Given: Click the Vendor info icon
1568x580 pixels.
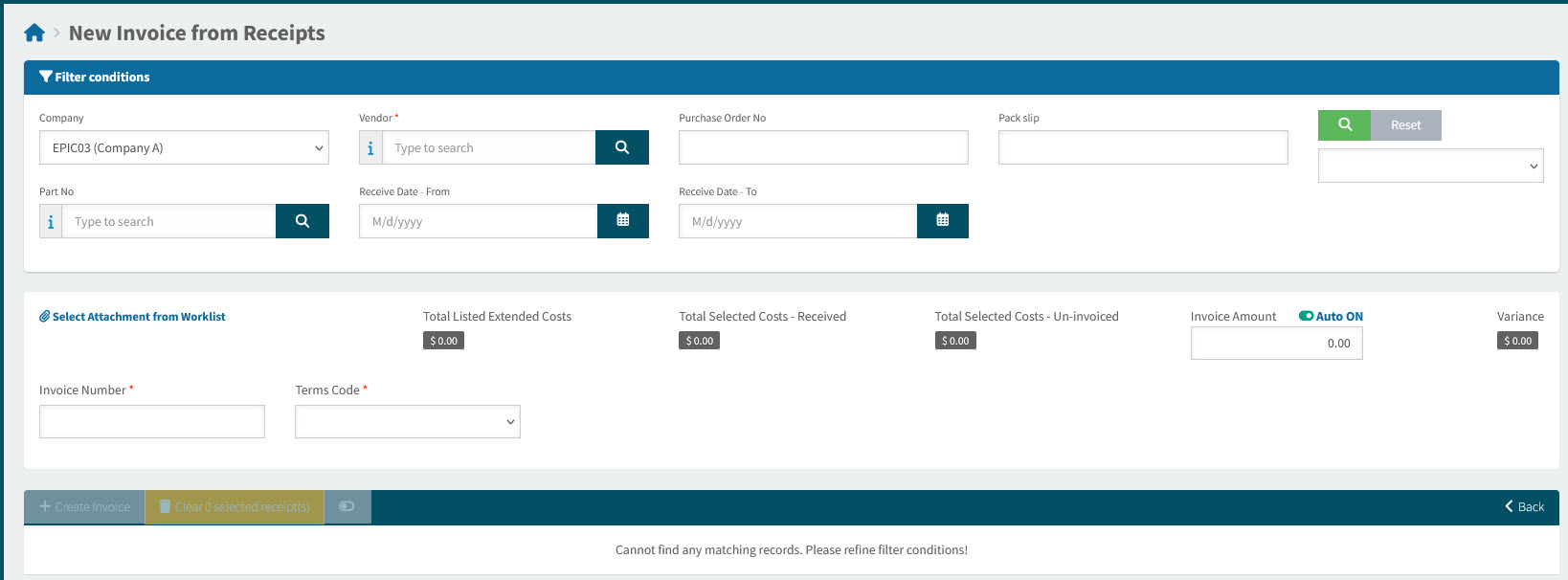Looking at the screenshot, I should [370, 148].
